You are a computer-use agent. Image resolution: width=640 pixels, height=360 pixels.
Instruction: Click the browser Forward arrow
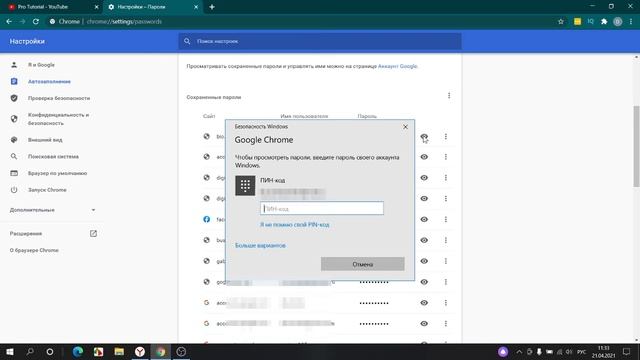[22, 21]
